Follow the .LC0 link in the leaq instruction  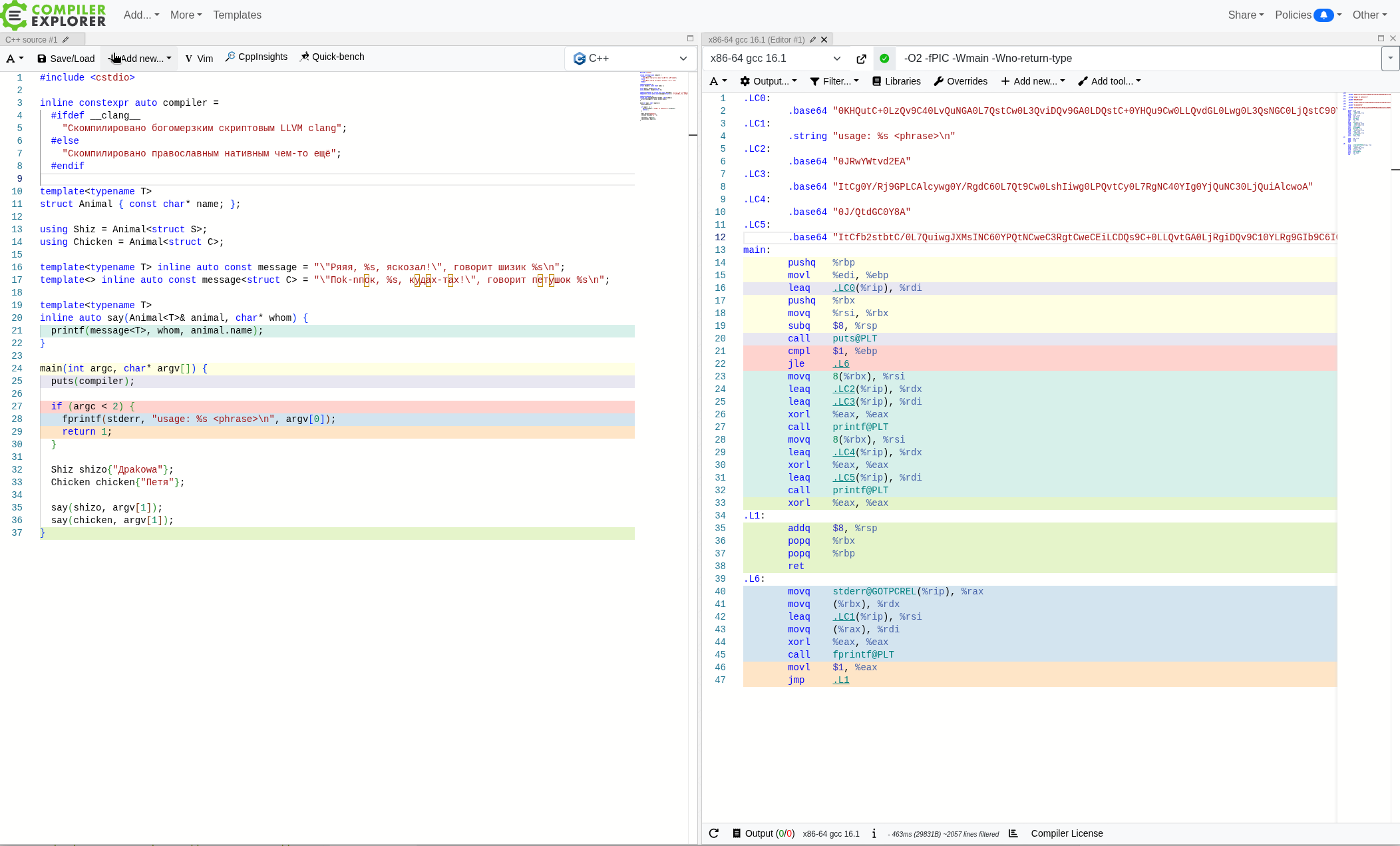(844, 288)
